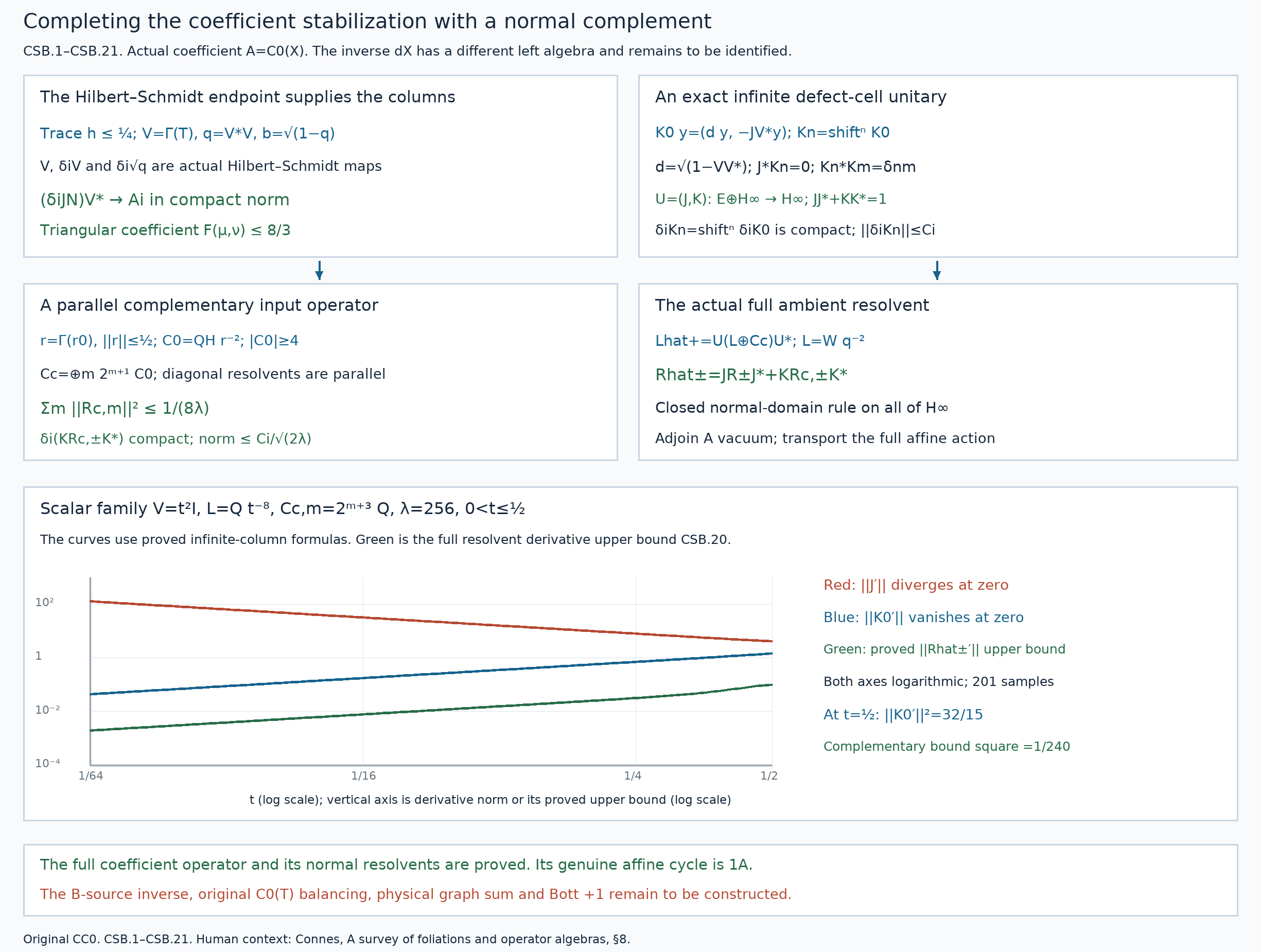The height and width of the screenshot is (952, 1261).
Task: Select heading 'An exact infinite defect-cell unitary'
Action: [x=800, y=97]
